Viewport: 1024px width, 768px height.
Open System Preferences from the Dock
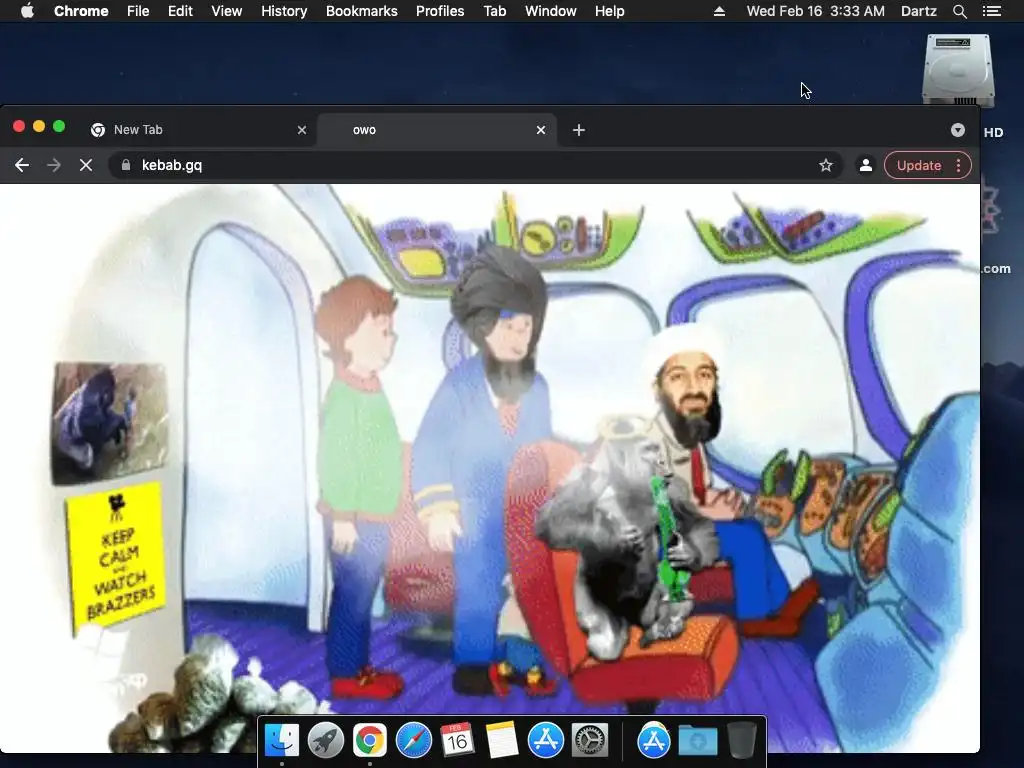(590, 741)
